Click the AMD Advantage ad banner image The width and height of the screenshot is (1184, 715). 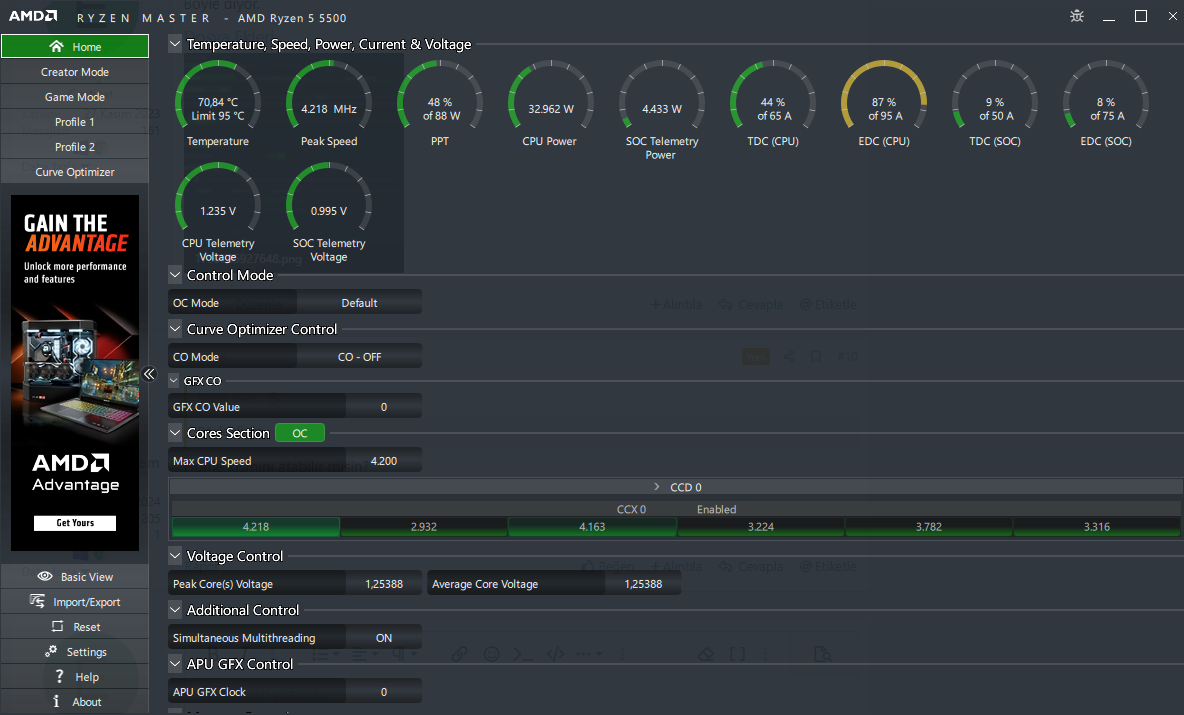75,373
